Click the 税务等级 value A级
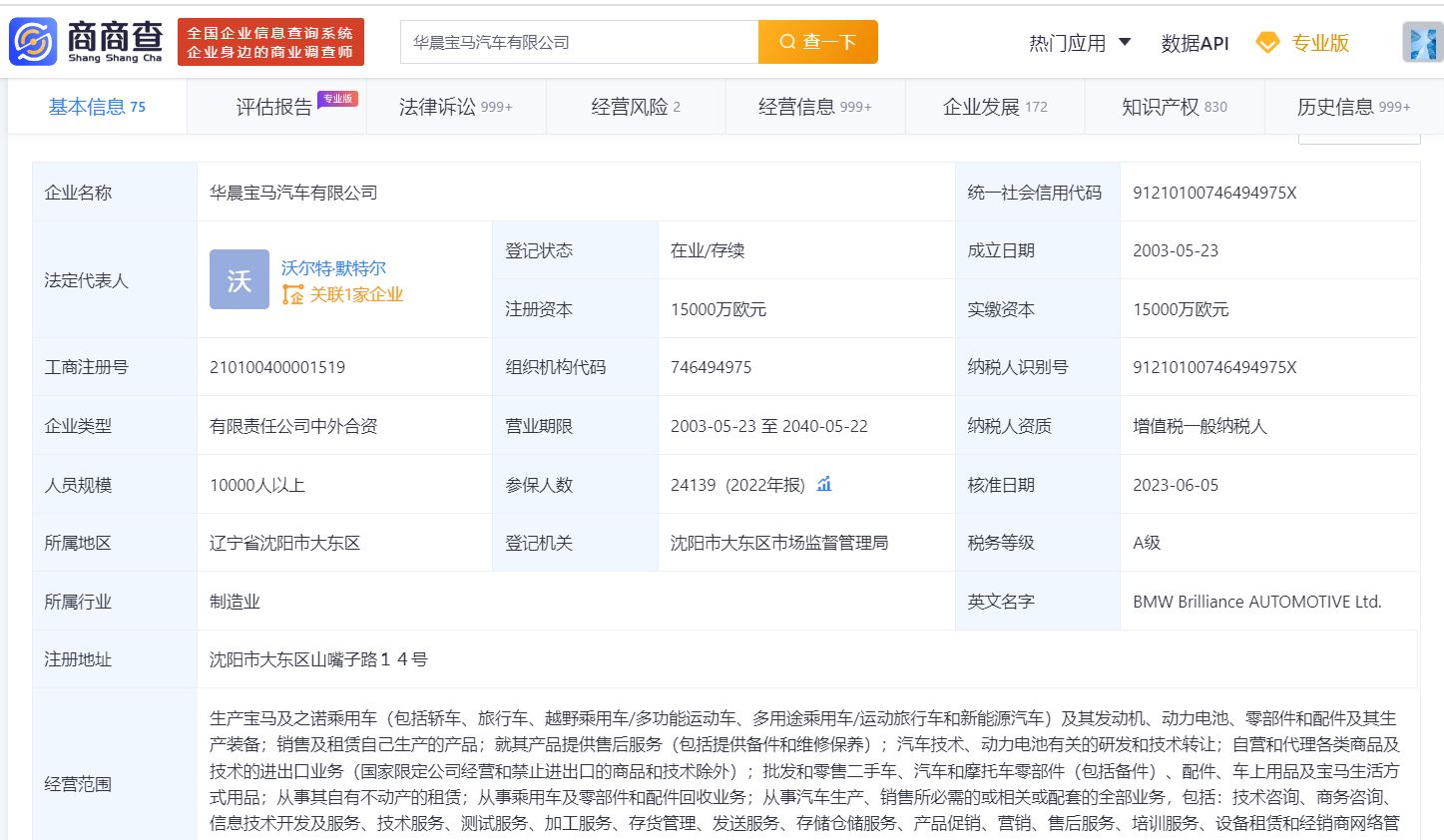 click(1147, 543)
